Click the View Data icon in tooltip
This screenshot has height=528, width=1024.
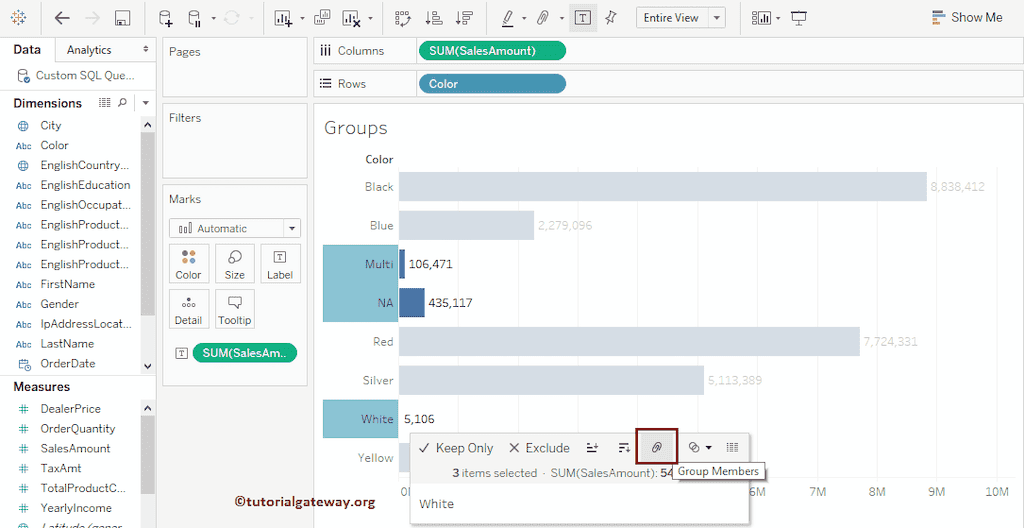[733, 448]
